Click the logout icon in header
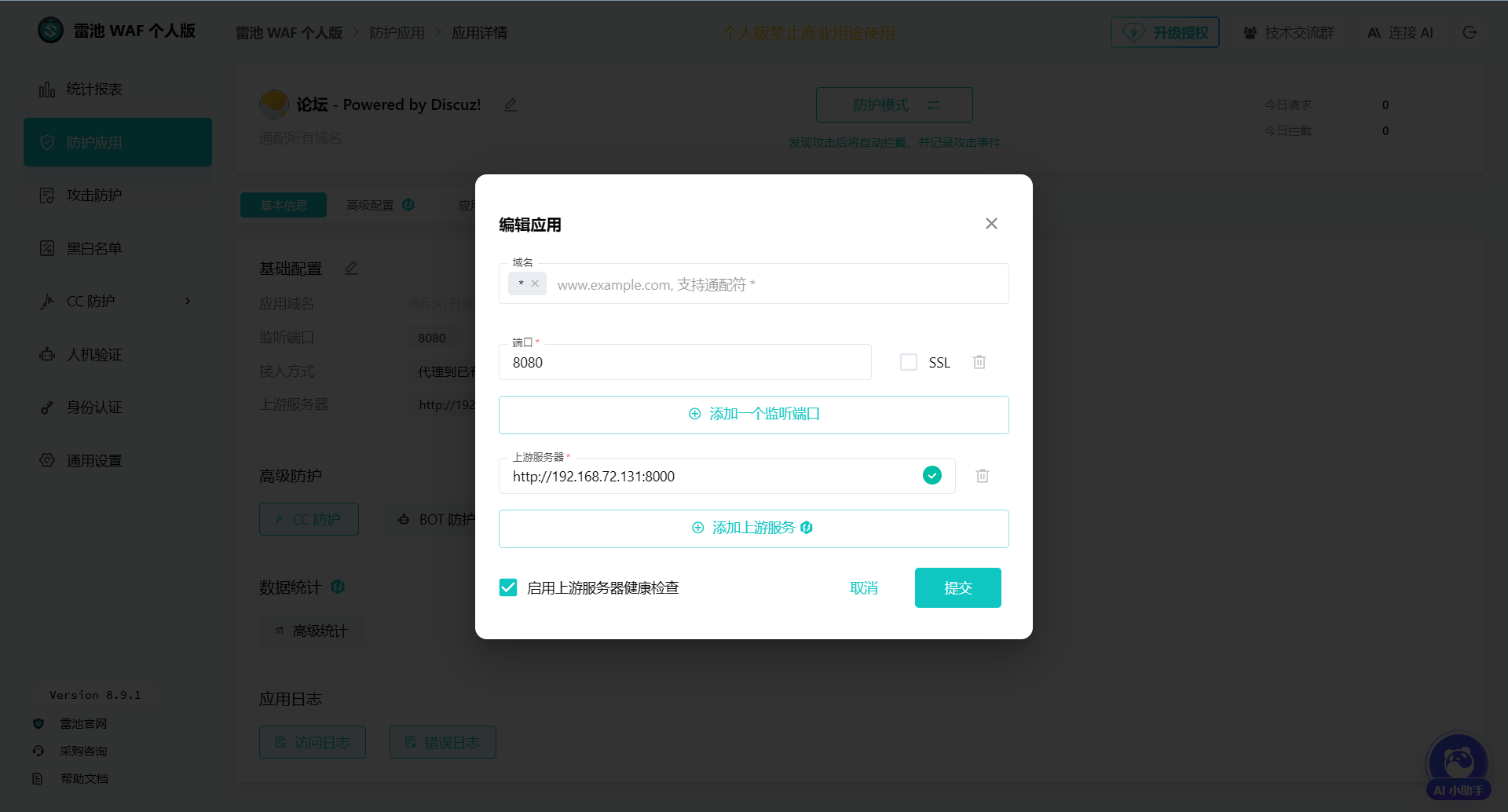The height and width of the screenshot is (812, 1508). pos(1470,32)
